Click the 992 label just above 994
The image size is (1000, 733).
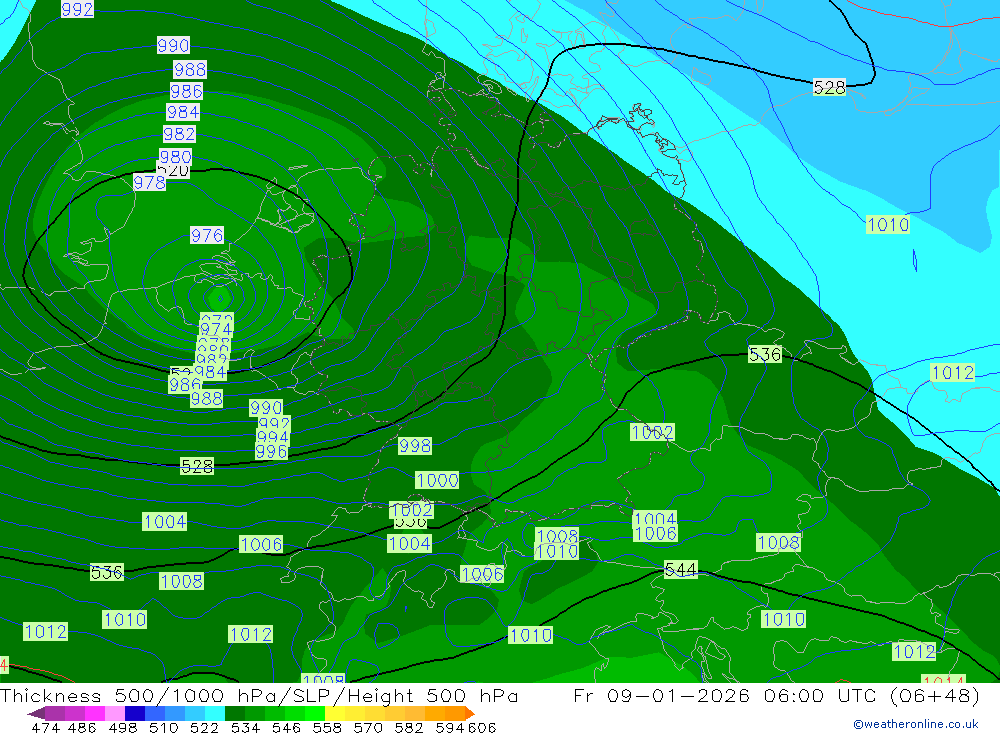[x=274, y=423]
